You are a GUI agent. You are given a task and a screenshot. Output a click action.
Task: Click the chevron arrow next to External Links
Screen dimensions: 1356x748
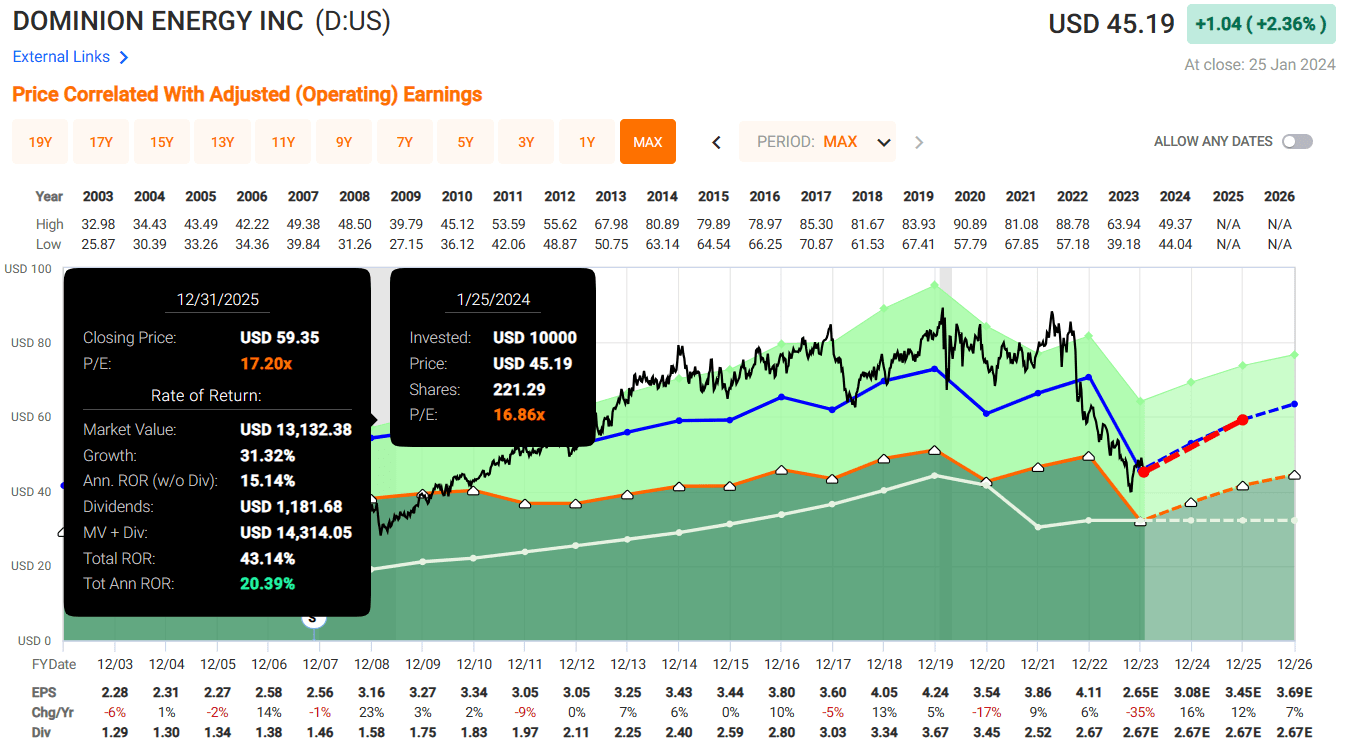pos(124,57)
